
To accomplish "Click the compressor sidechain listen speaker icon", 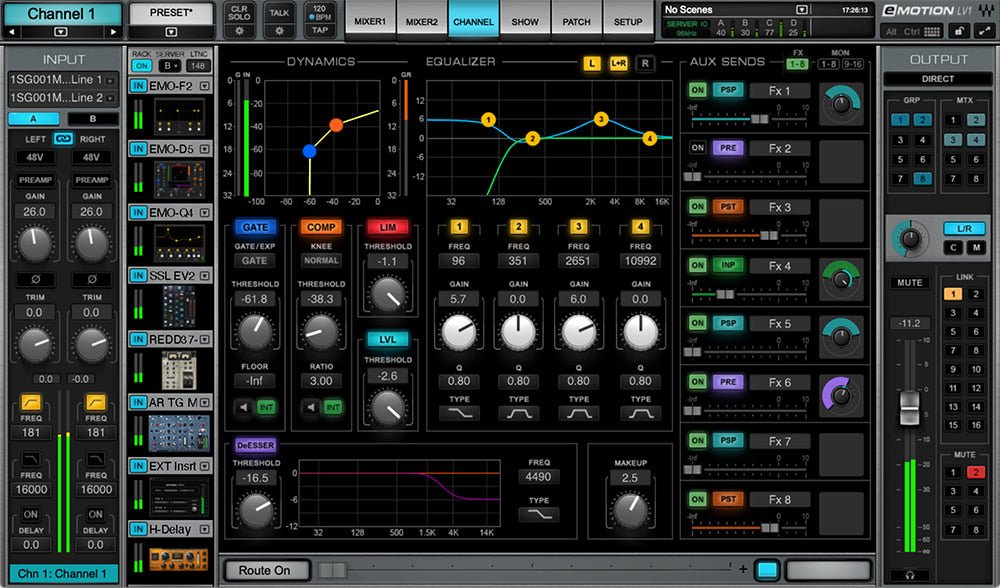I will coord(310,407).
